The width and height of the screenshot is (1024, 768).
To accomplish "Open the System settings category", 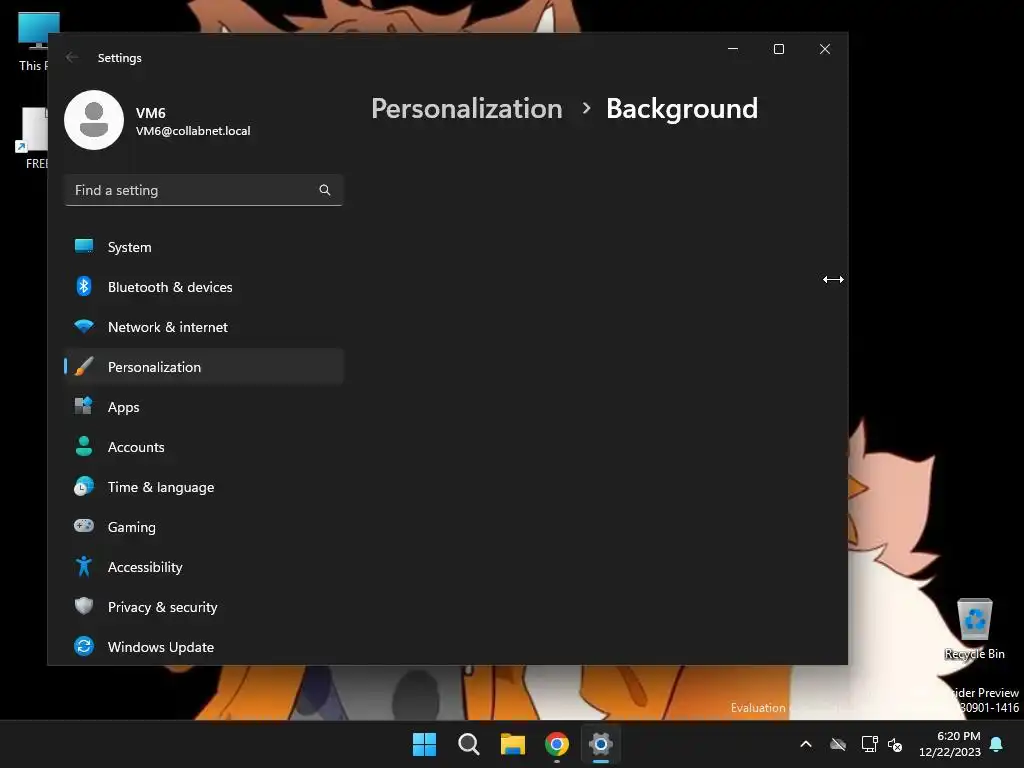I will click(x=204, y=248).
